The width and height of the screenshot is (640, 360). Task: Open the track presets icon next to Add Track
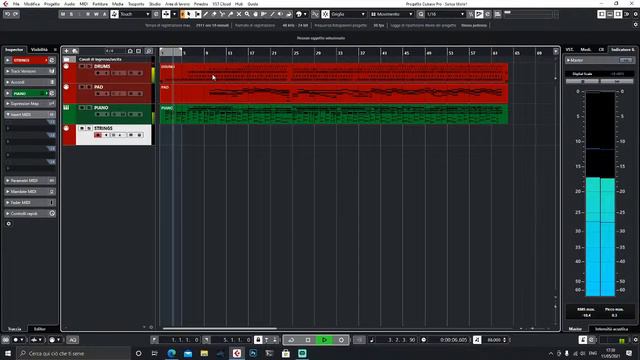75,51
